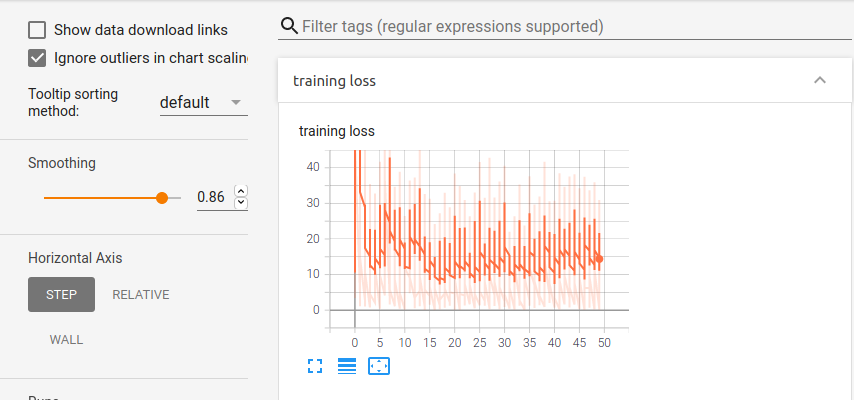Enable Show data download links checkbox
The image size is (854, 400).
[37, 30]
